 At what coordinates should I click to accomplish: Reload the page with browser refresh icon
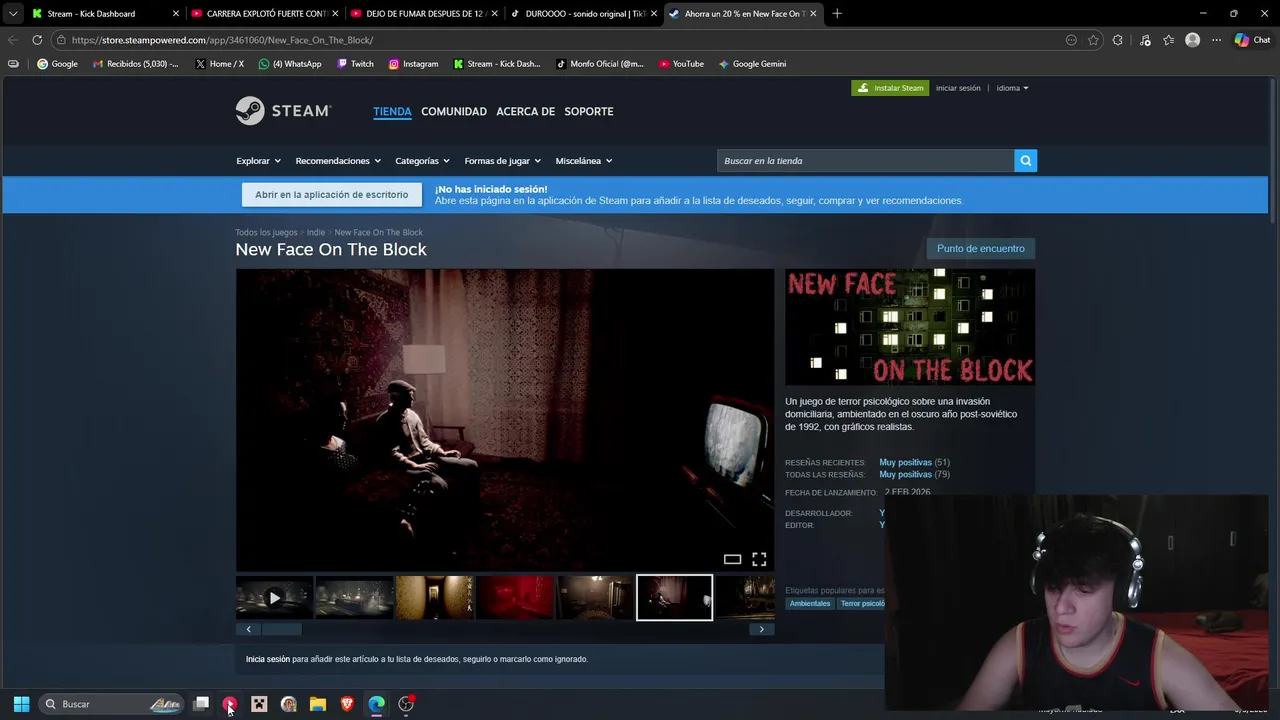point(37,40)
